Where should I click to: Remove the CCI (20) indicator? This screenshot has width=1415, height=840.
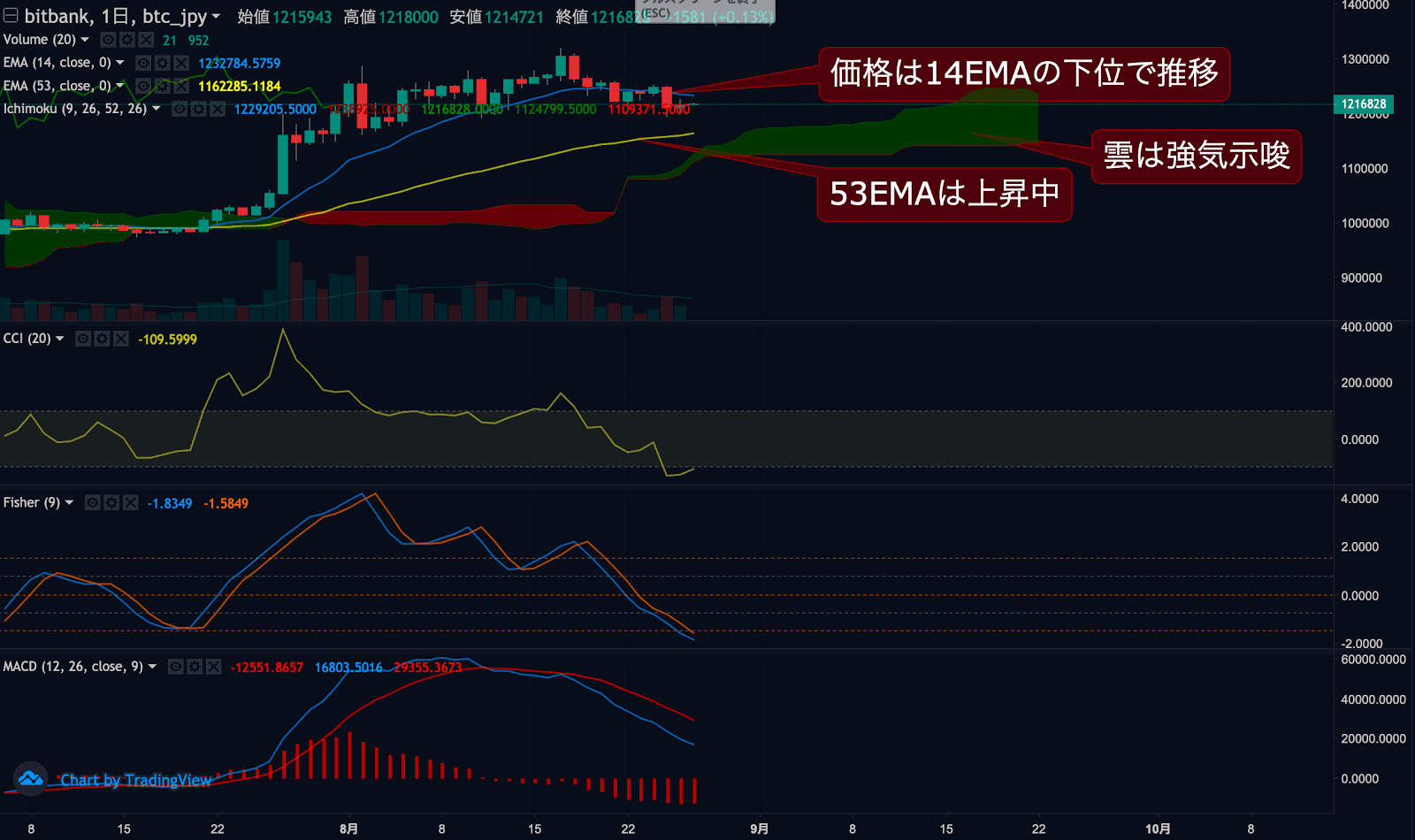pos(121,339)
